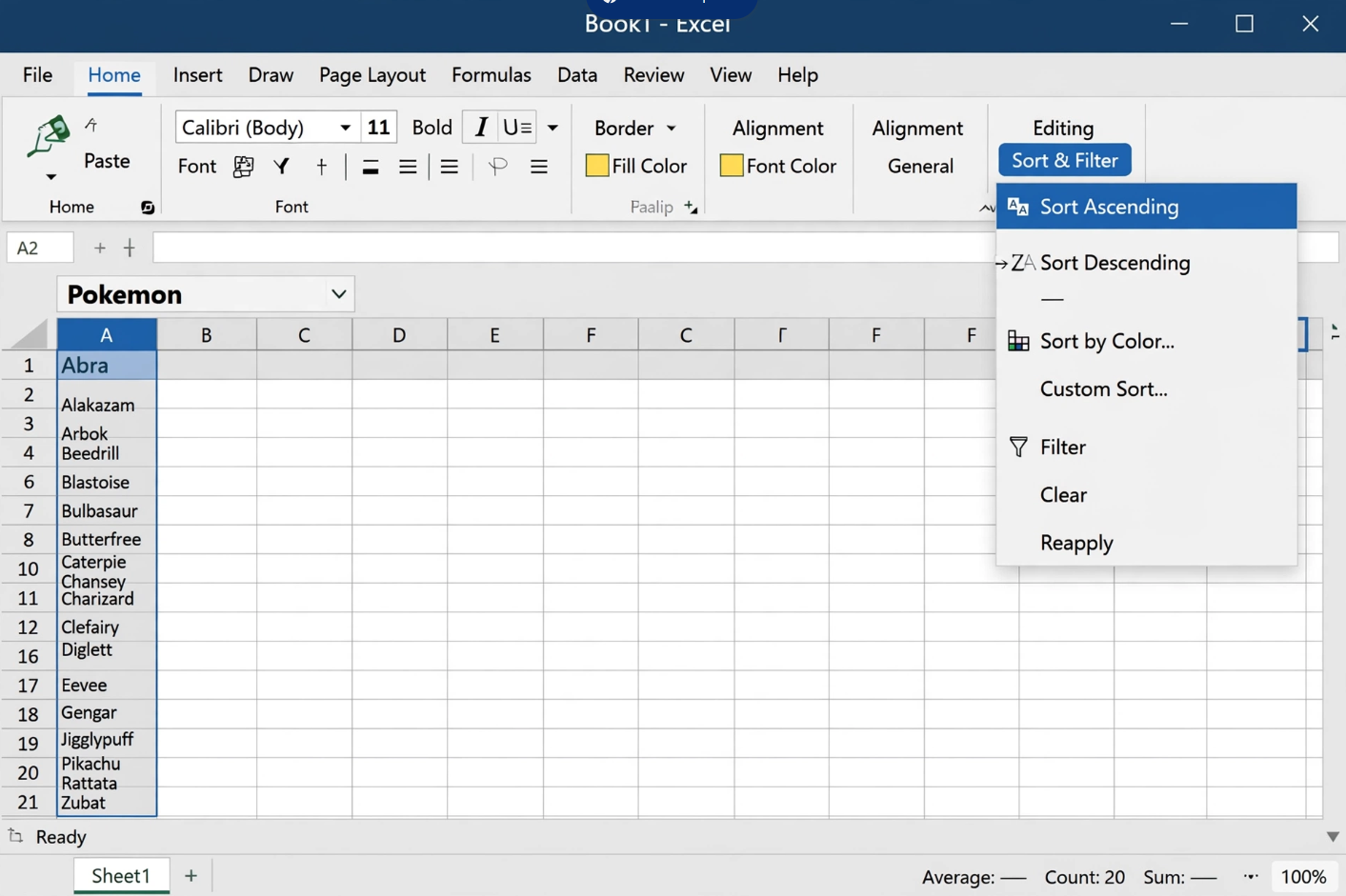Open the File tab

click(37, 75)
